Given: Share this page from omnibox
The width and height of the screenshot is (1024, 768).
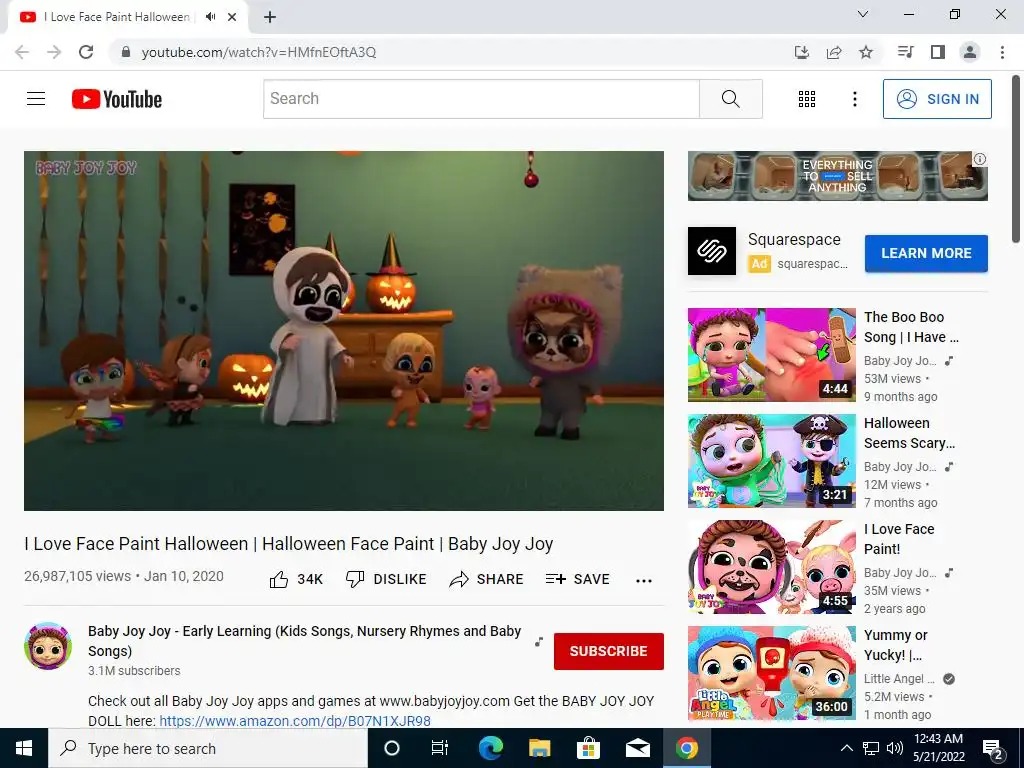Looking at the screenshot, I should (834, 52).
